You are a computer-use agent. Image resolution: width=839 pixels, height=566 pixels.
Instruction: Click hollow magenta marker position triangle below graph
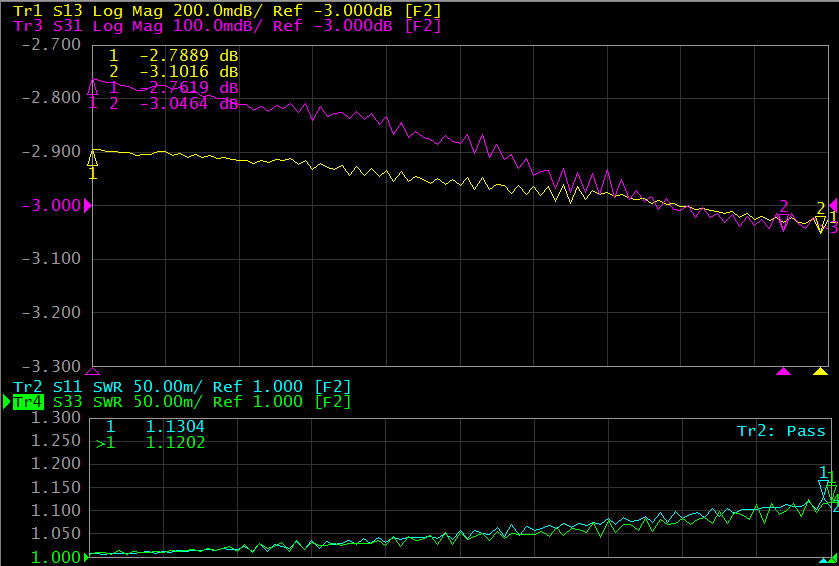point(93,371)
